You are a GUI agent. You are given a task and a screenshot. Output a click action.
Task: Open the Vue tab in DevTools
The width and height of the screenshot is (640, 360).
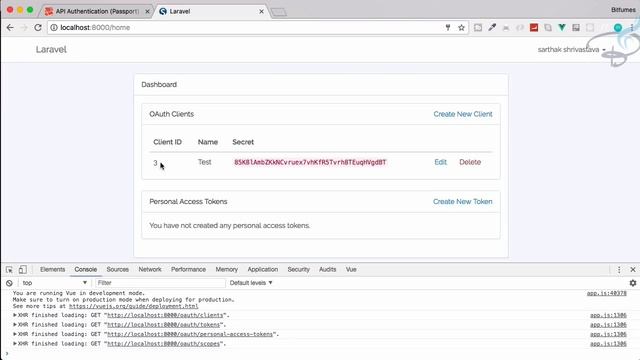351,269
